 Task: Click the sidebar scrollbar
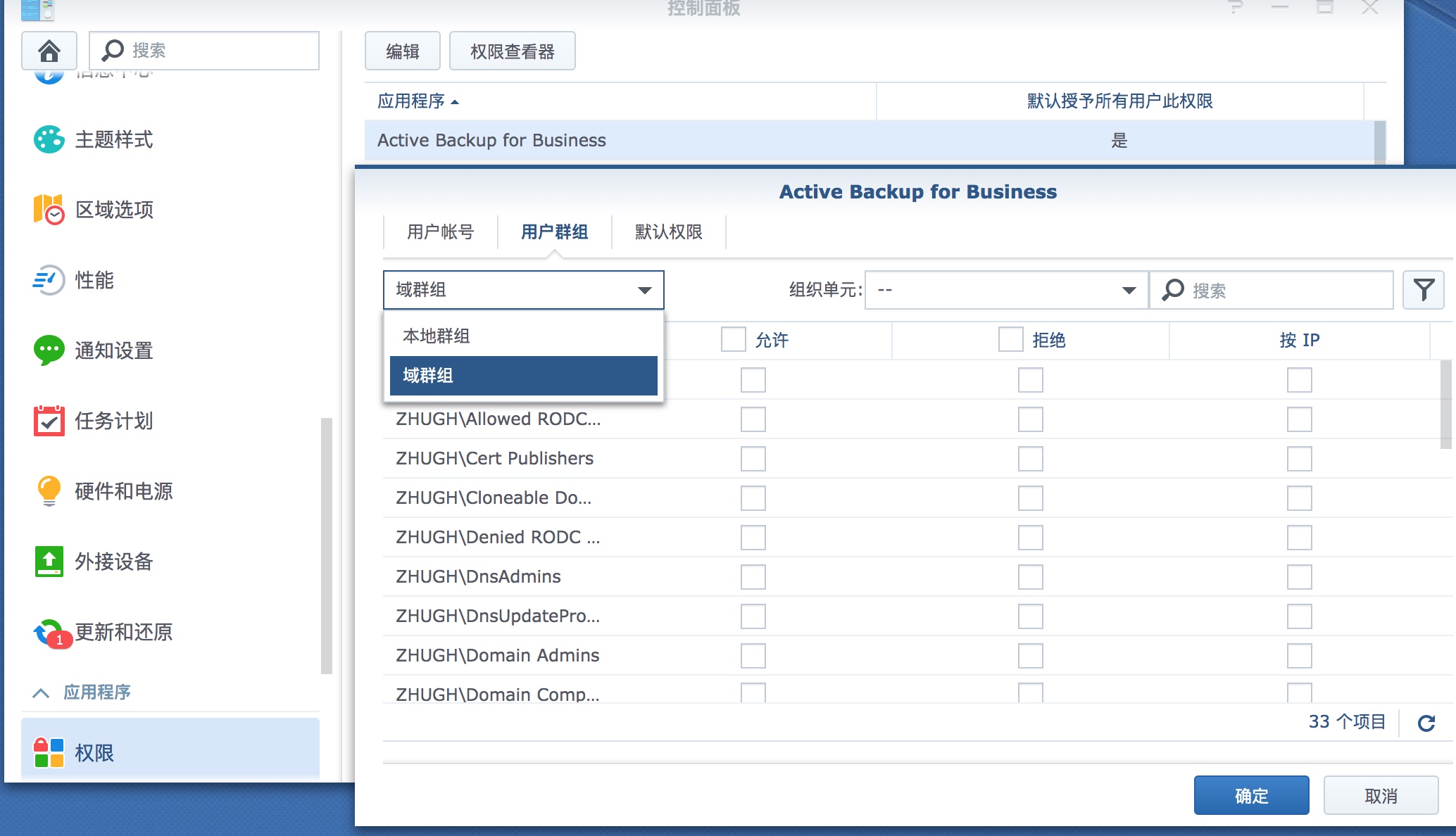[x=326, y=546]
